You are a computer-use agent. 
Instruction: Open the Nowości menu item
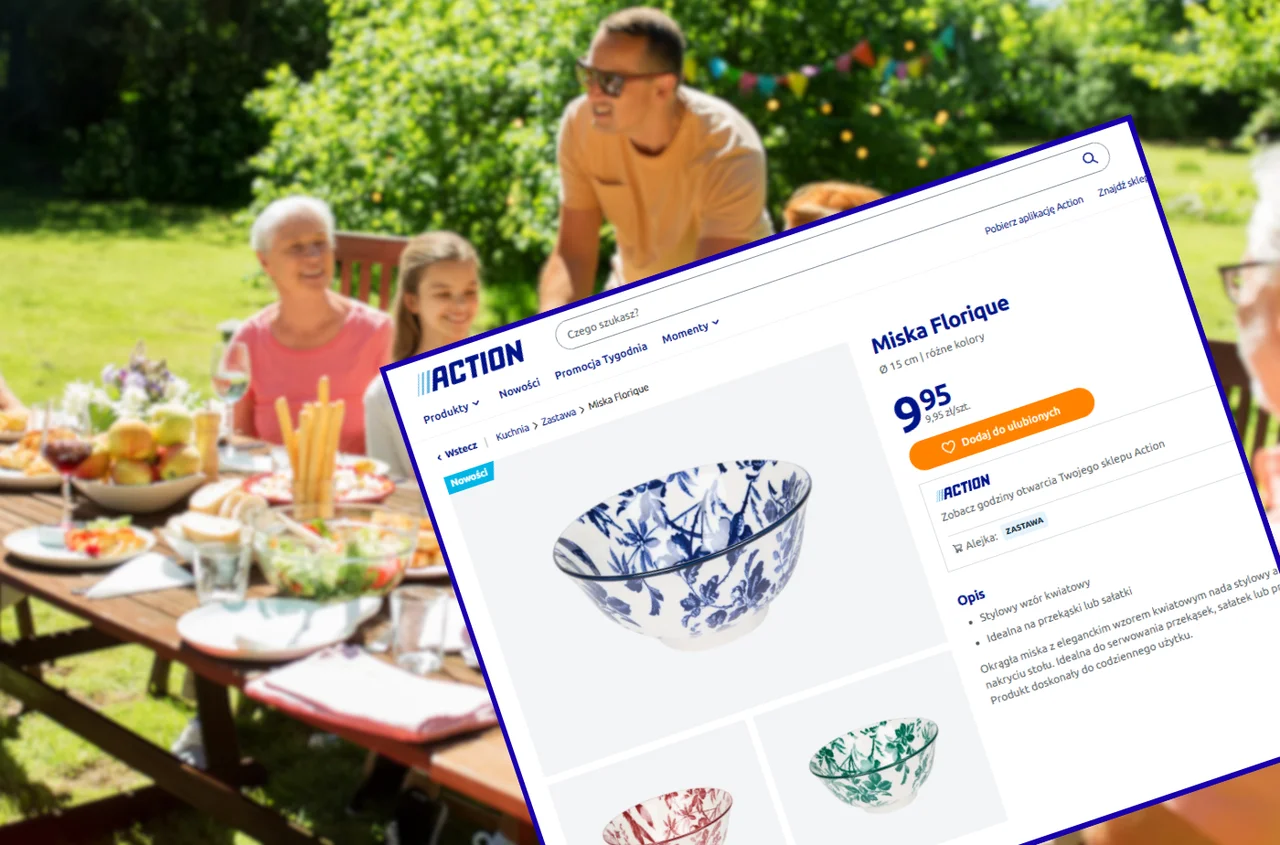(520, 388)
